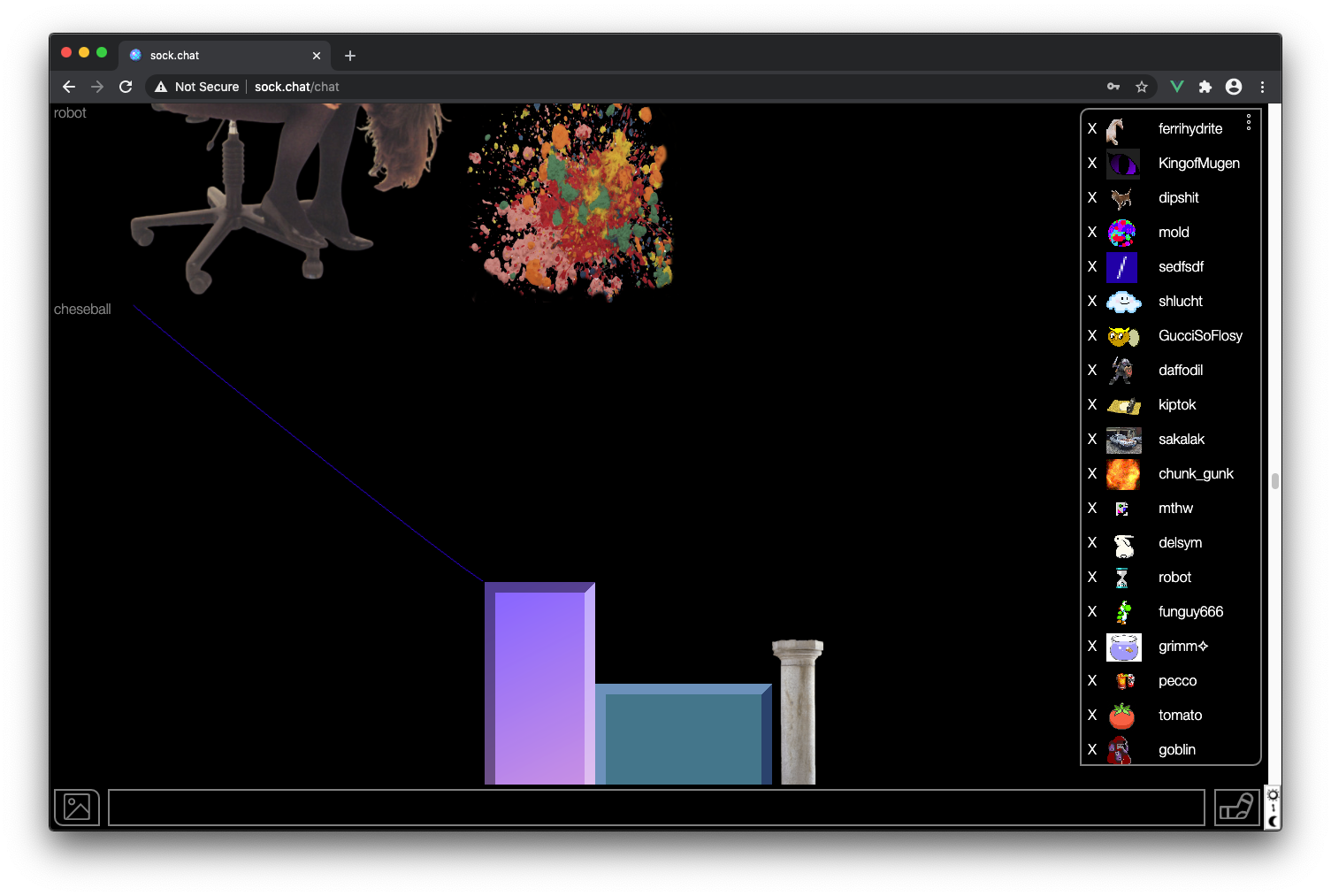Switch to dark mode moon icon
This screenshot has width=1331, height=896.
[x=1273, y=822]
